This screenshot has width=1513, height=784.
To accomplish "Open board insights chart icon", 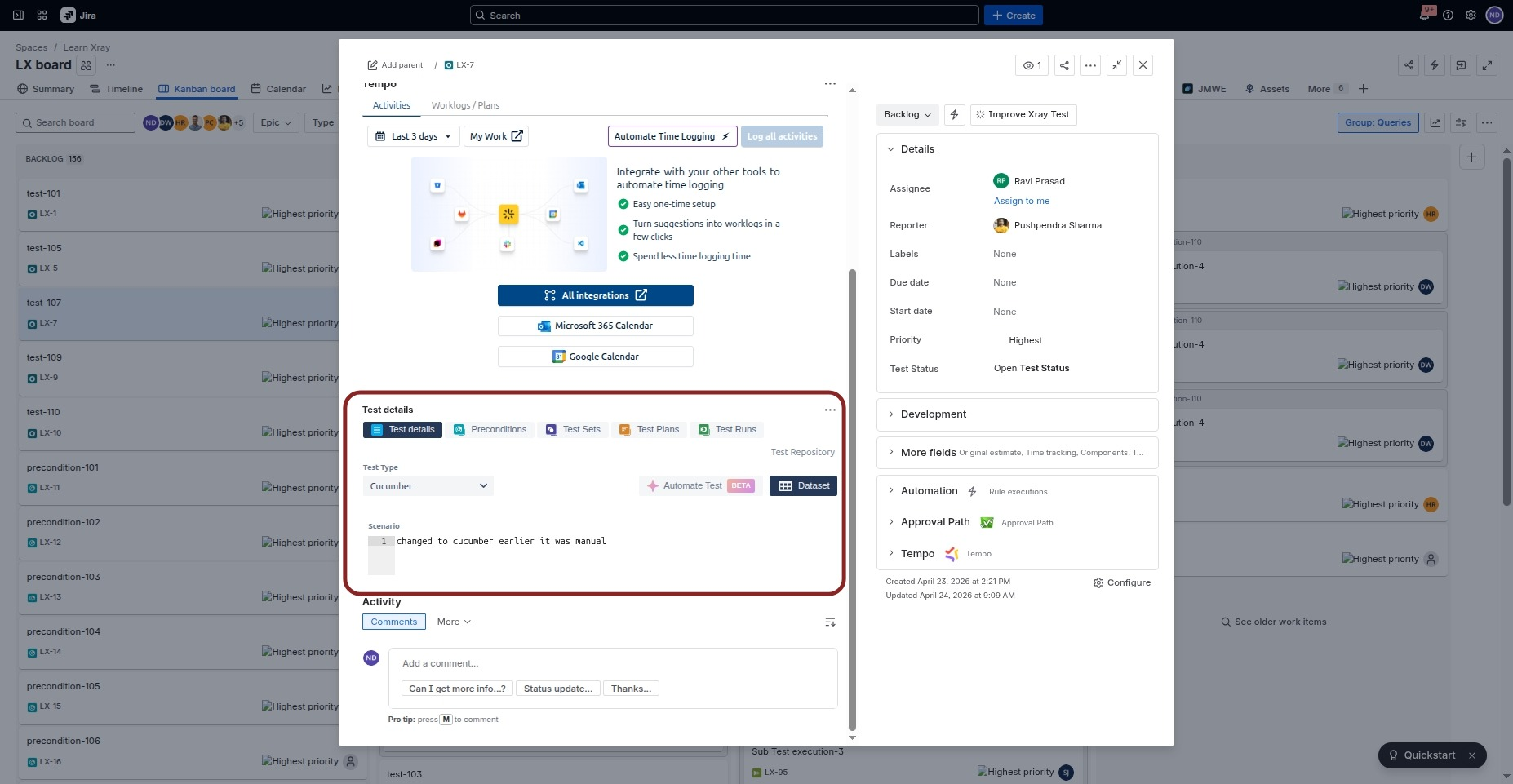I will pos(1435,123).
